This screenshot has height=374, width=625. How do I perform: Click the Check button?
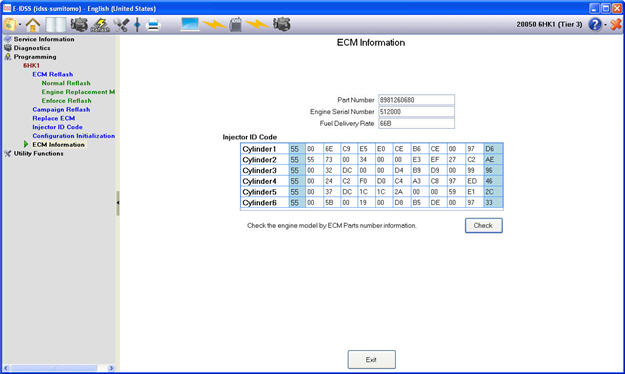[483, 225]
